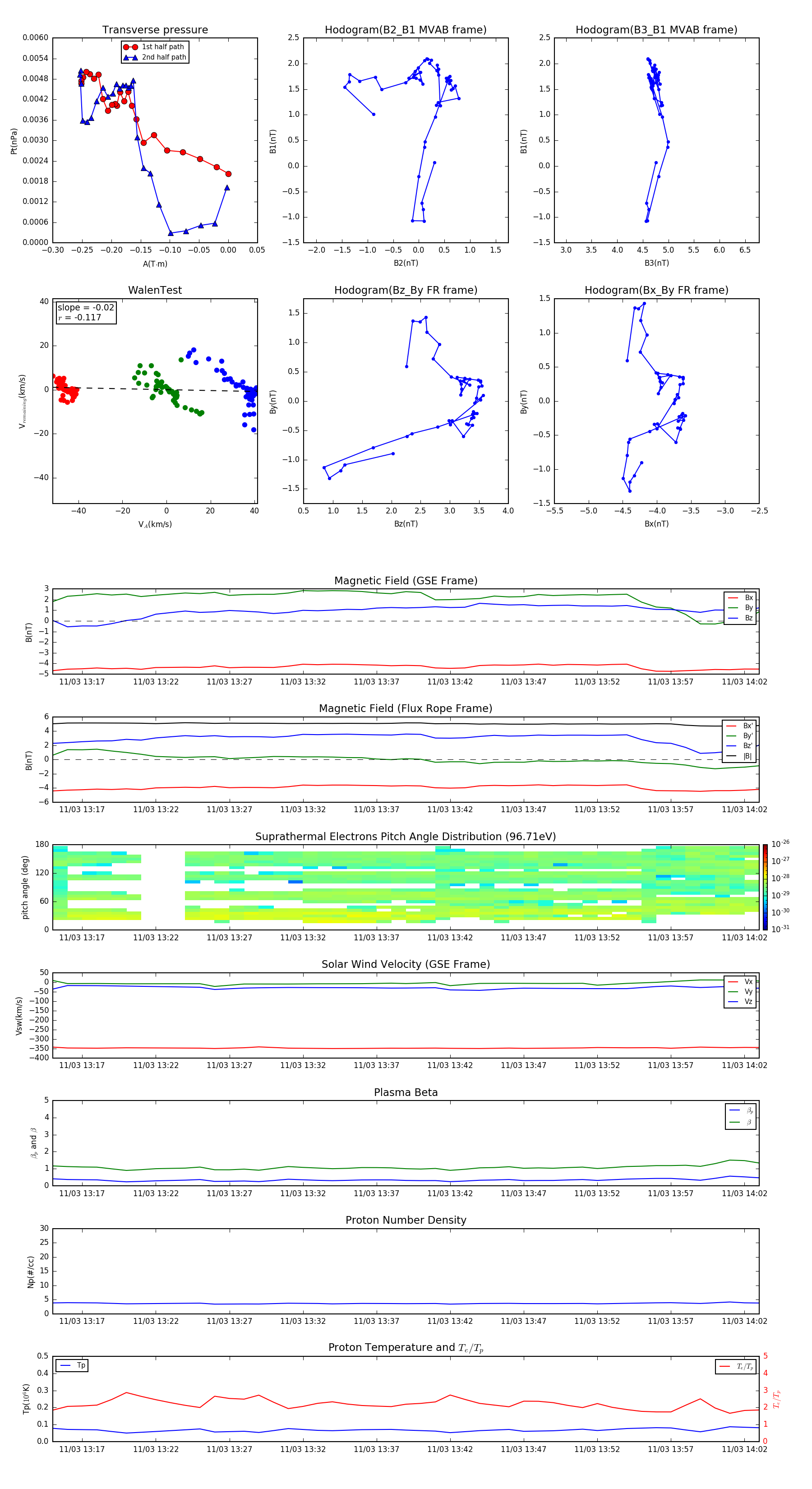This screenshot has height=1489, width=812.
Task: Click the Plasma Beta y-axis label
Action: (x=33, y=1143)
